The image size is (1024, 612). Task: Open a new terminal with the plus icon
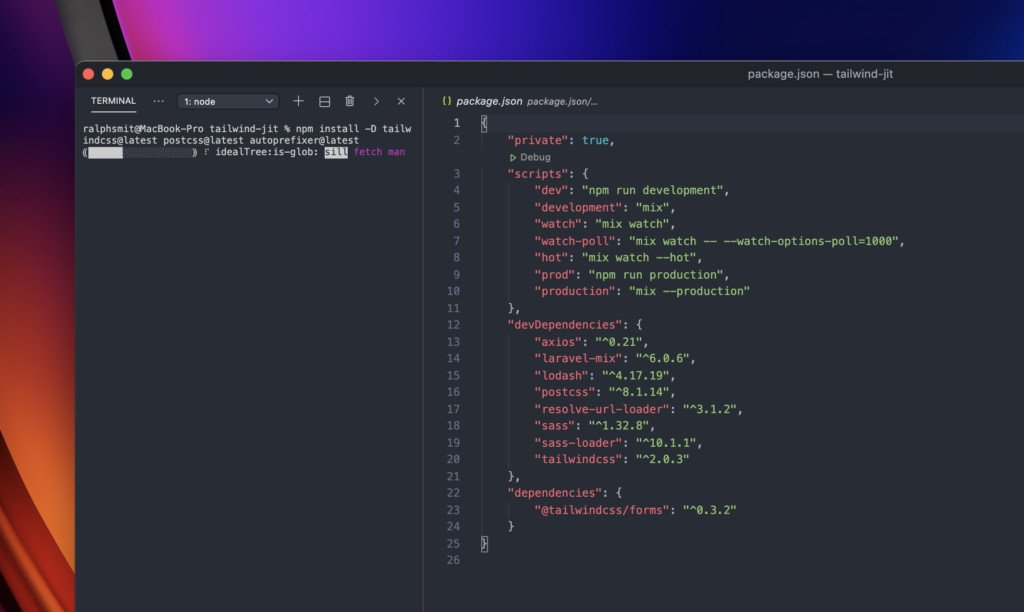click(298, 101)
